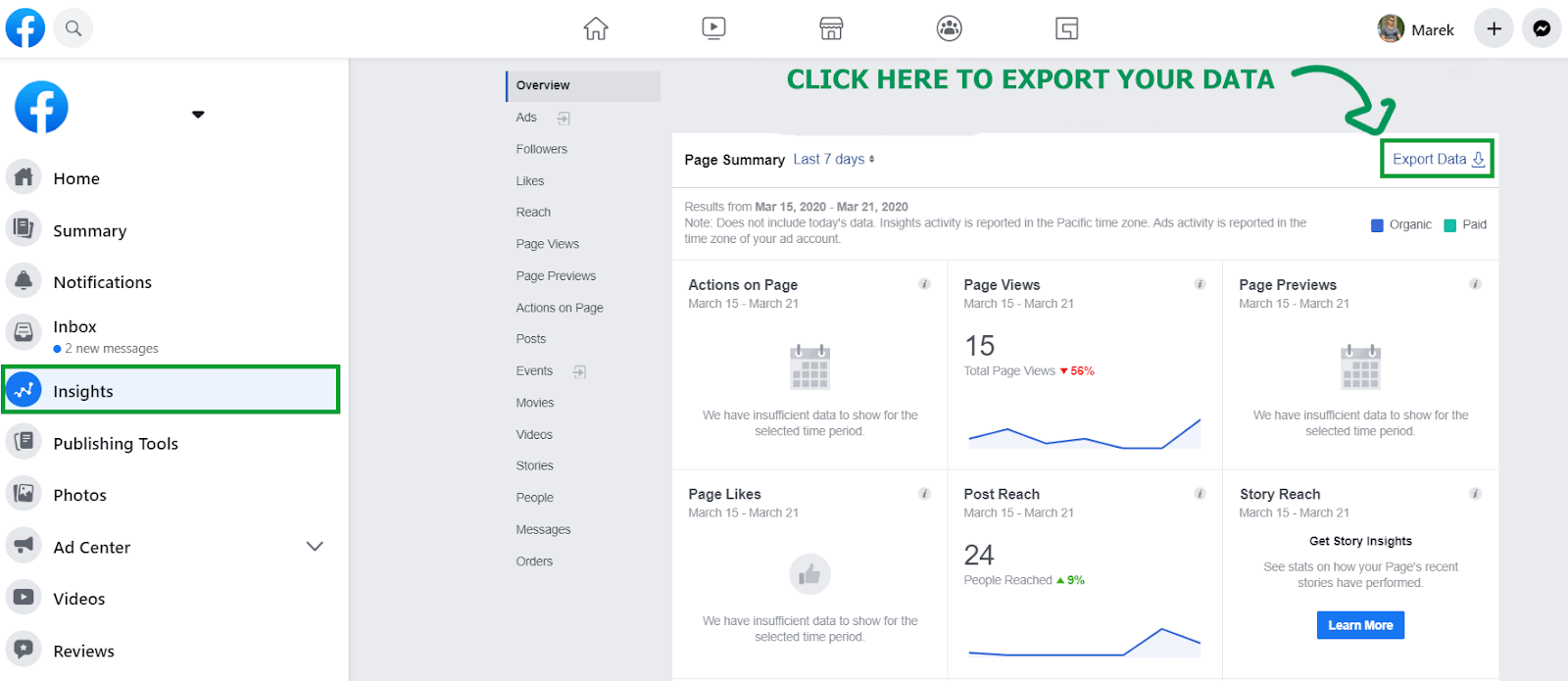
Task: Click the 15 Total Page Views value
Action: tap(979, 346)
